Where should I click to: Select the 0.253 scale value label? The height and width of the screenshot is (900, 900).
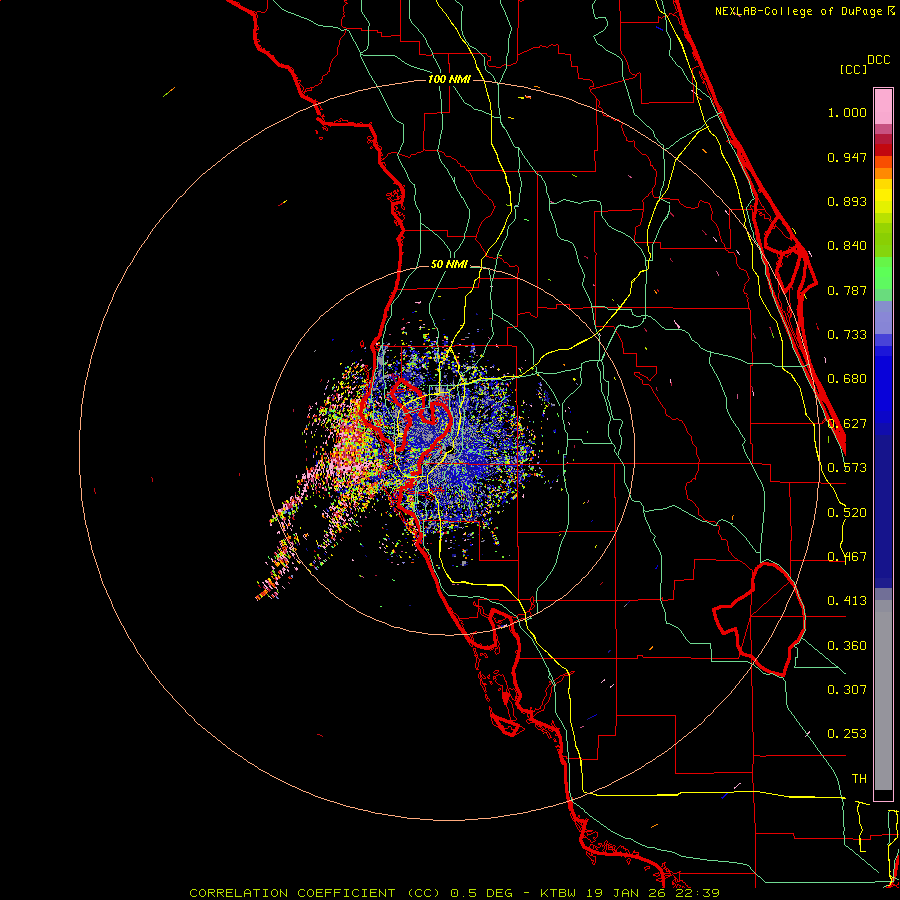click(x=847, y=734)
